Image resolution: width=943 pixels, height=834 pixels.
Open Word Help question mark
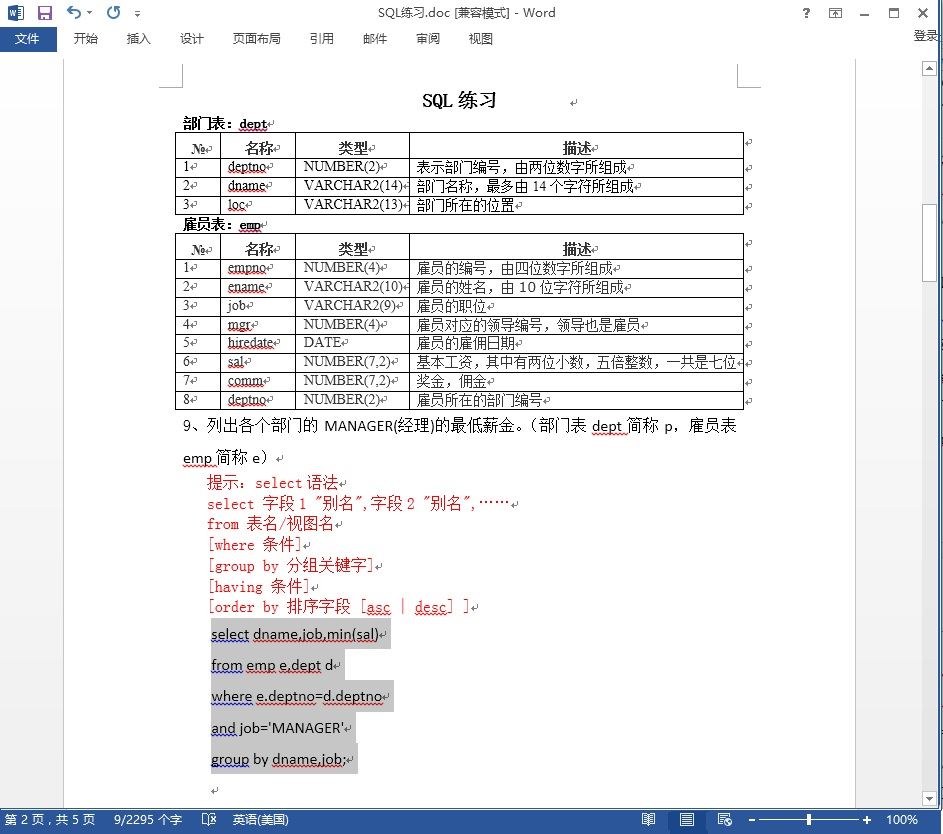(806, 13)
